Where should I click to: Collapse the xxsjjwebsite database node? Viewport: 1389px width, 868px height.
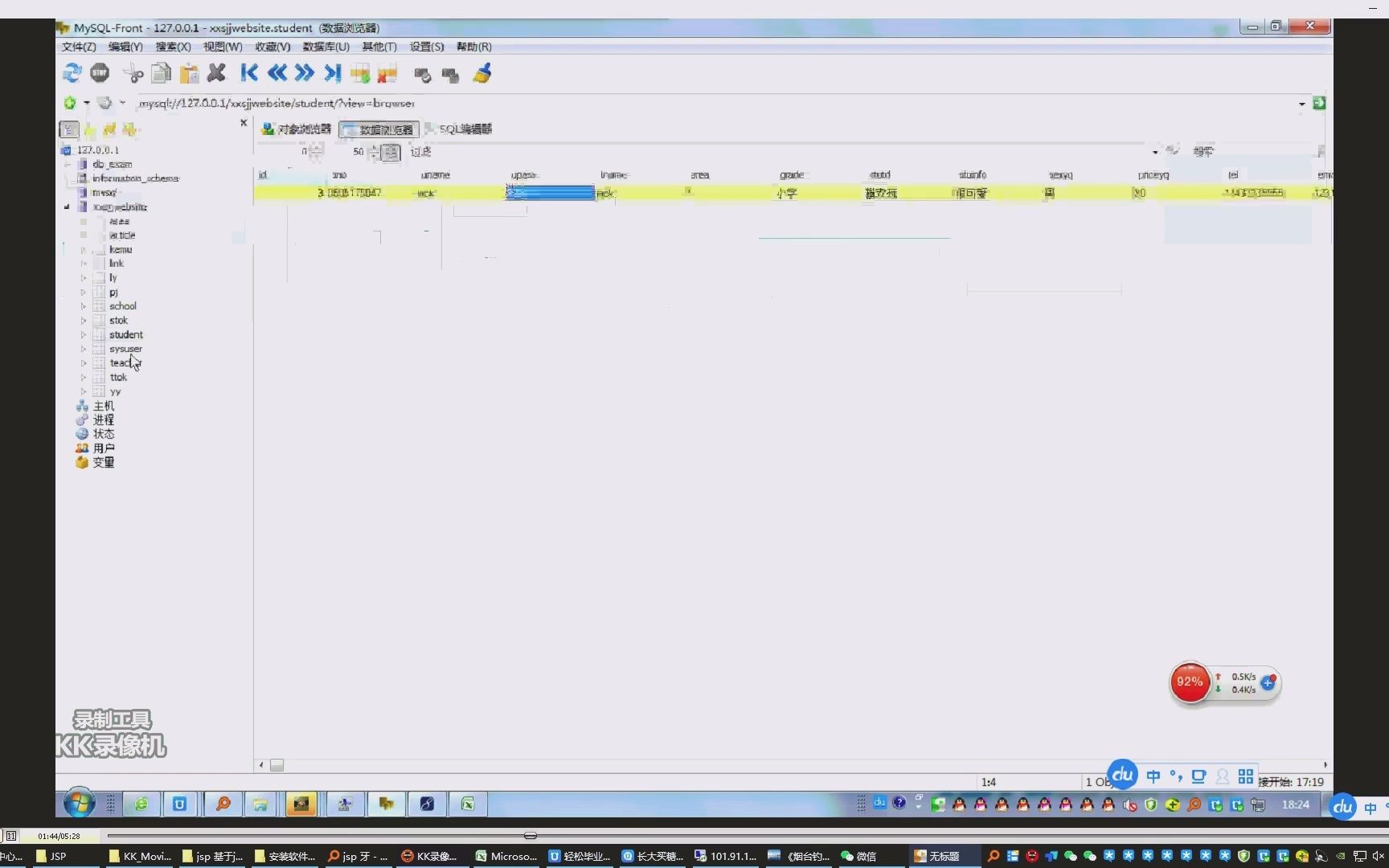(x=67, y=207)
